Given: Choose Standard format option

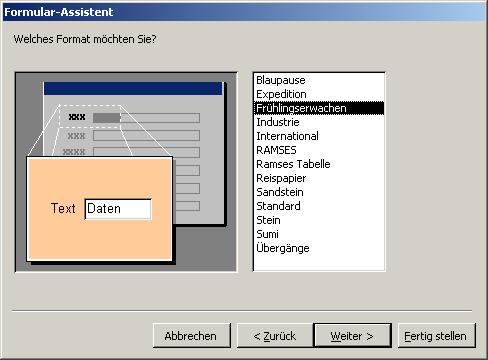Looking at the screenshot, I should click(x=319, y=206).
